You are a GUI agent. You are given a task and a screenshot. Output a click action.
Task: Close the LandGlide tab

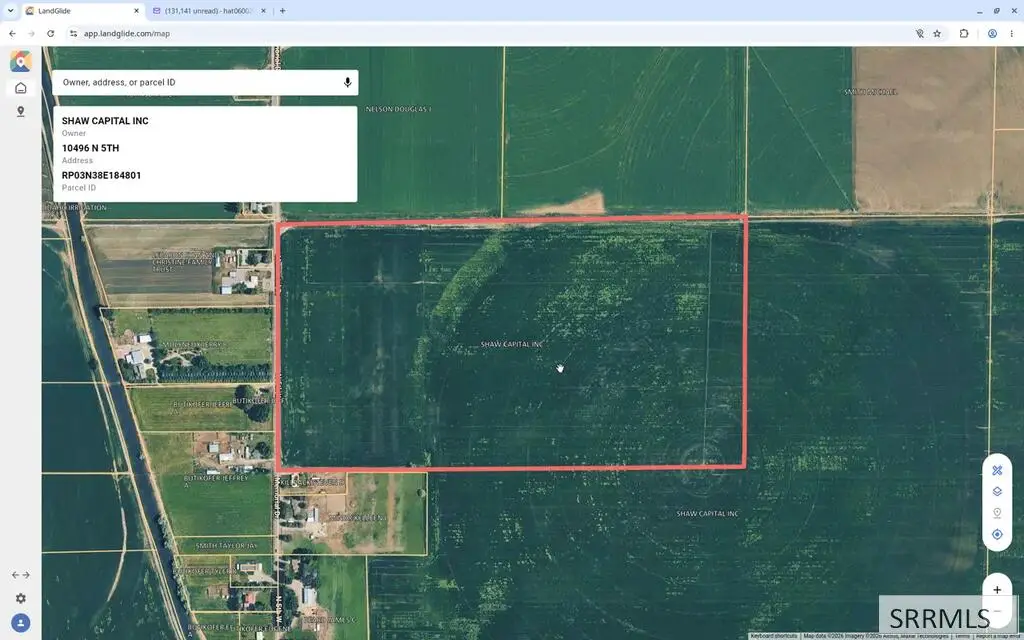pyautogui.click(x=136, y=11)
